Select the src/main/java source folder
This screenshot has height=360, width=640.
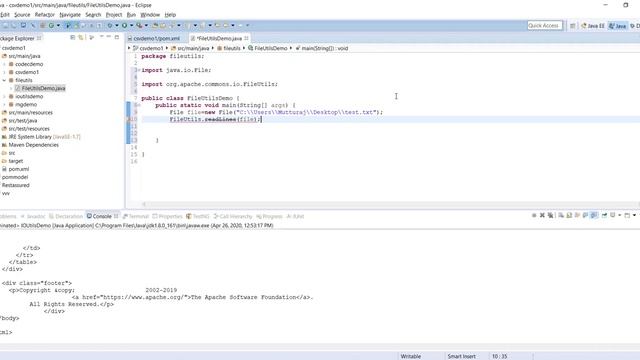click(21, 56)
